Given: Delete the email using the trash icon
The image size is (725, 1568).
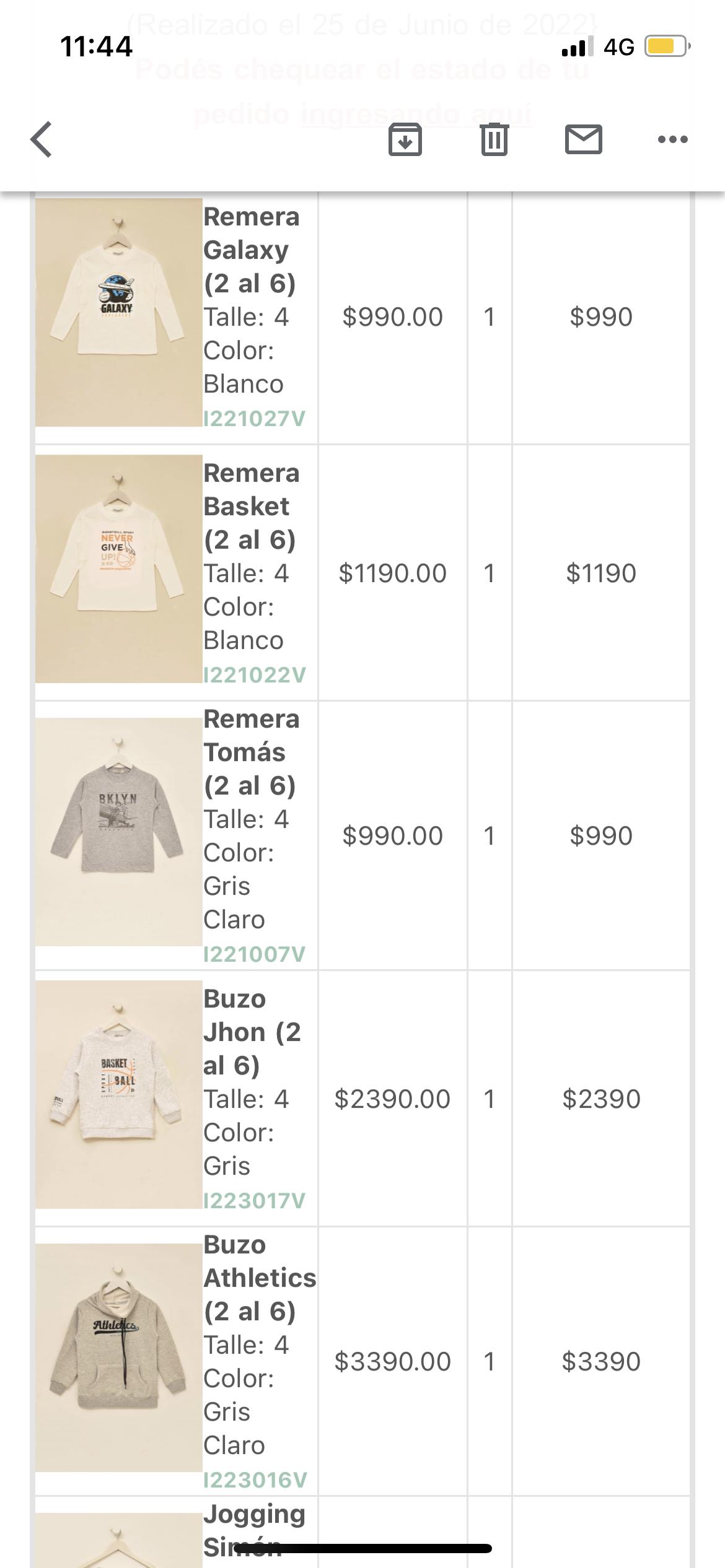Looking at the screenshot, I should point(494,139).
